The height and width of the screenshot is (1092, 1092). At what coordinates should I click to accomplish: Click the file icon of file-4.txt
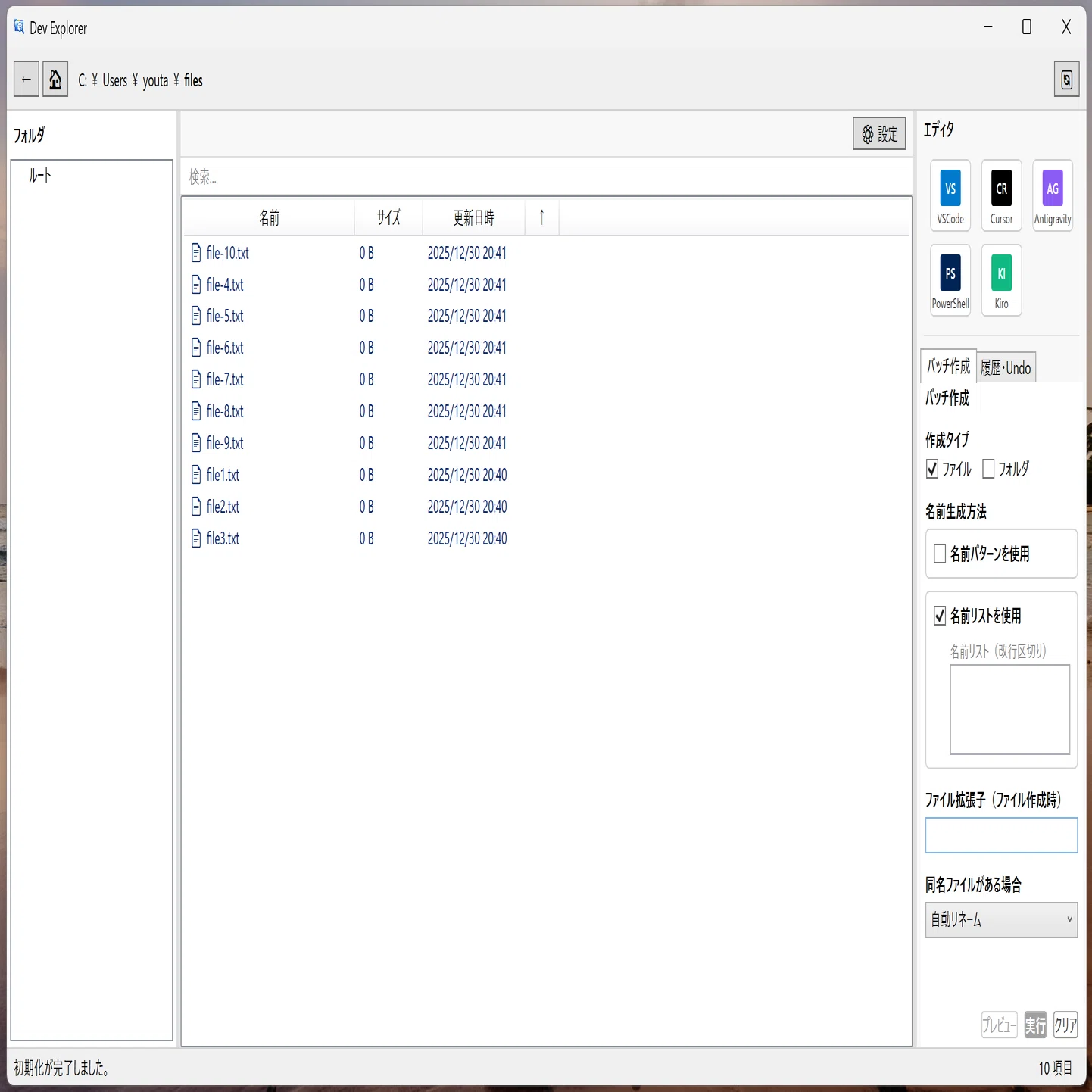tap(196, 285)
